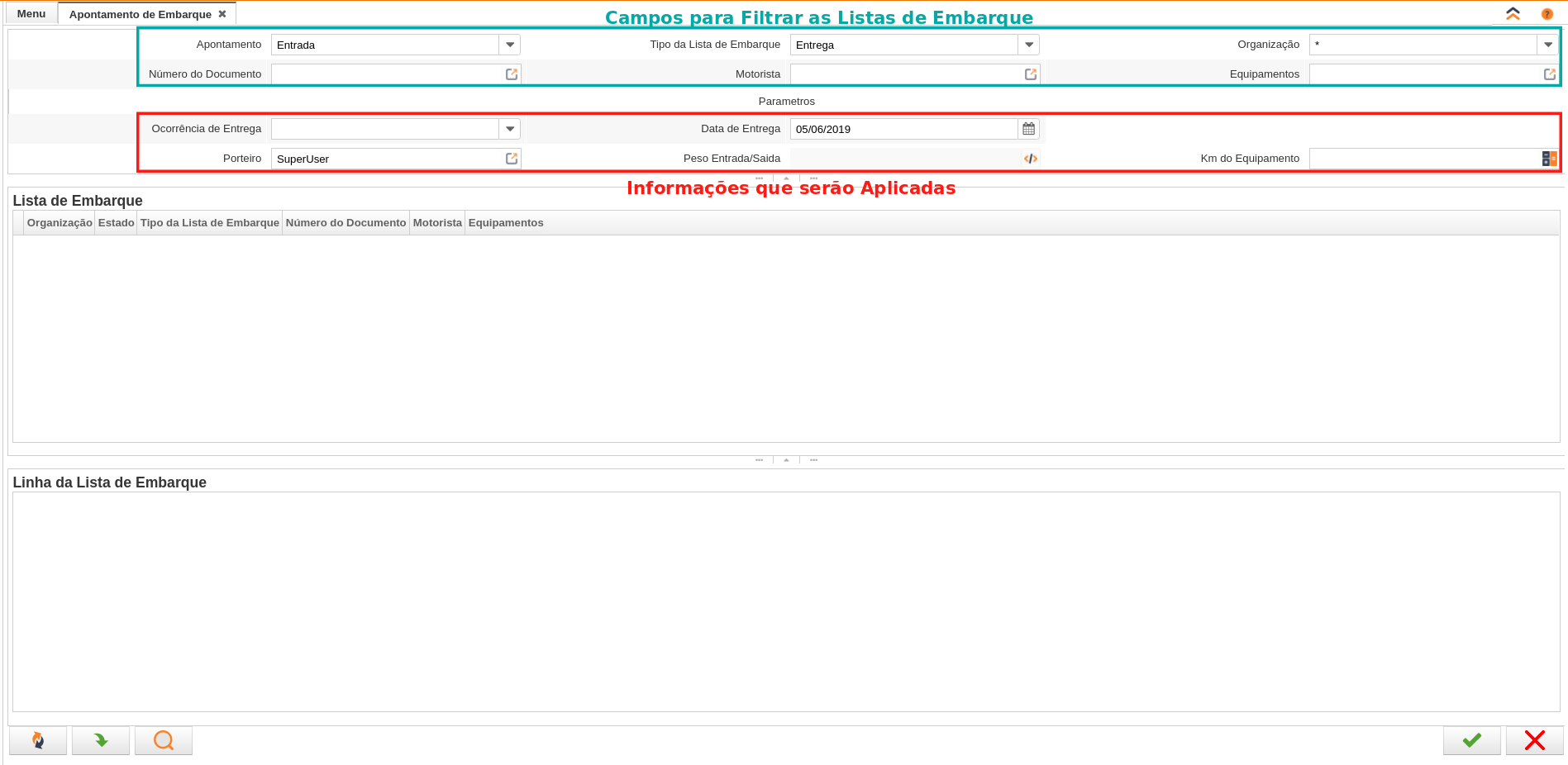This screenshot has height=765, width=1568.
Task: Collapse the Parametros section via the up arrow
Action: pyautogui.click(x=784, y=177)
